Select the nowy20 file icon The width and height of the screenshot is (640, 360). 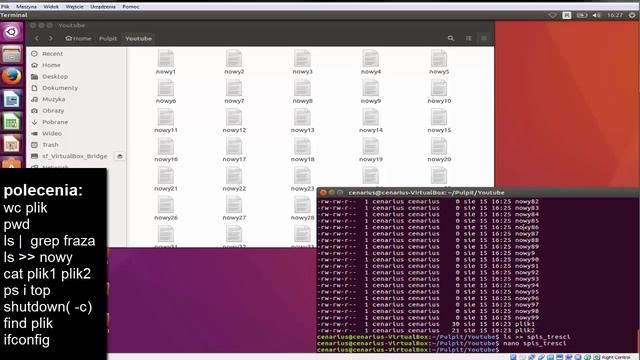439,147
